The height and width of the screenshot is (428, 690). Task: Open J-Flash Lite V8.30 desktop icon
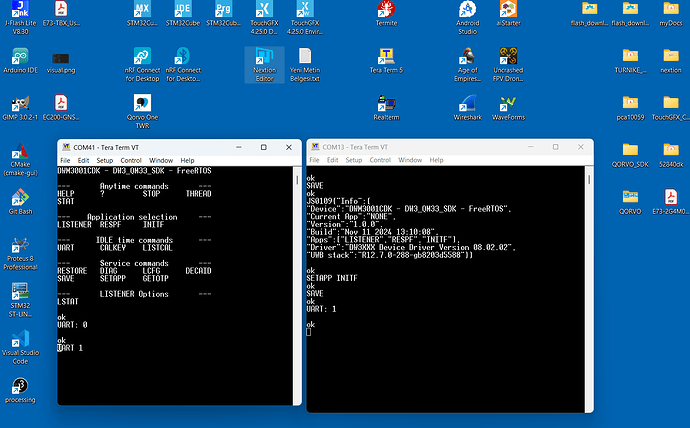20,18
